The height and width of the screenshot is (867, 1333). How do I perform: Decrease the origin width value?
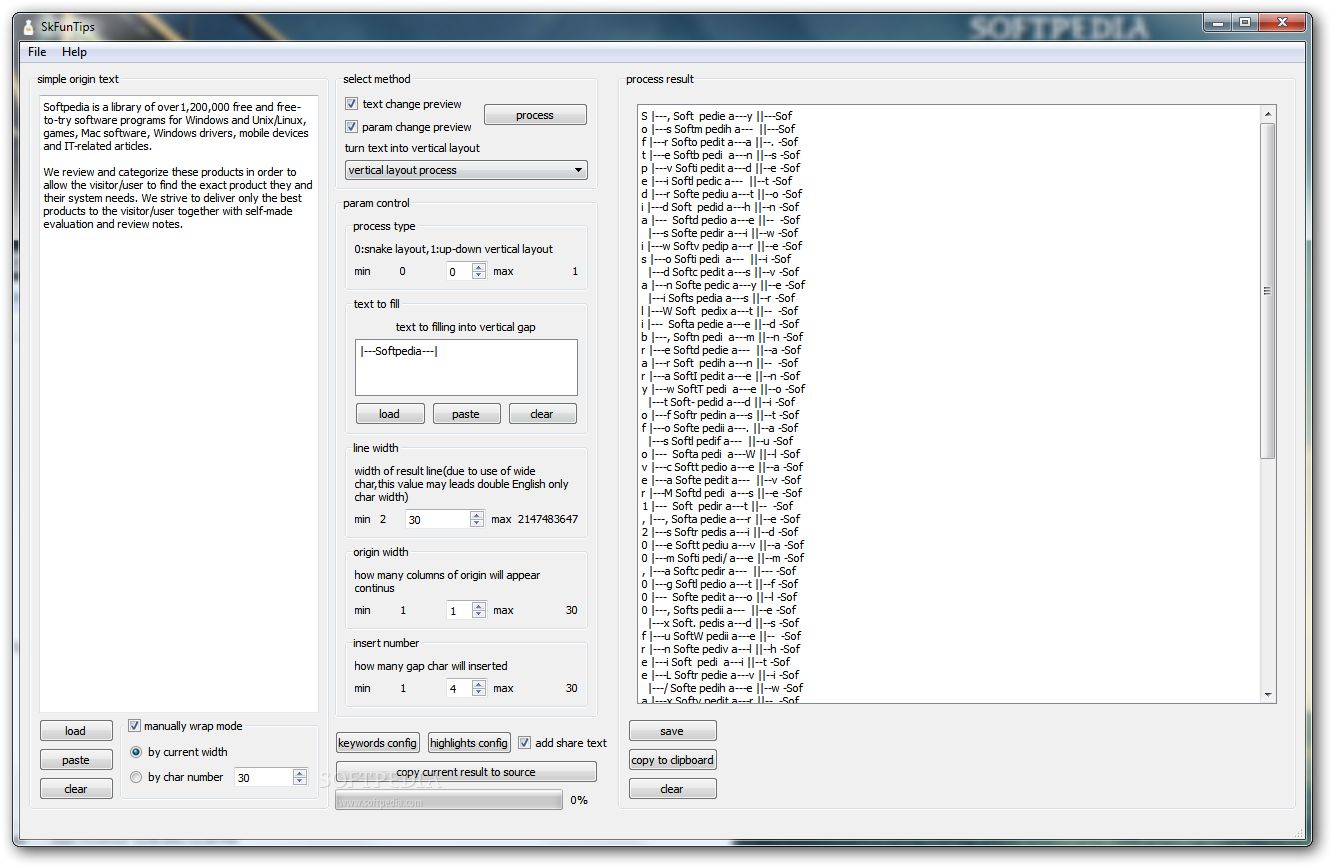479,614
